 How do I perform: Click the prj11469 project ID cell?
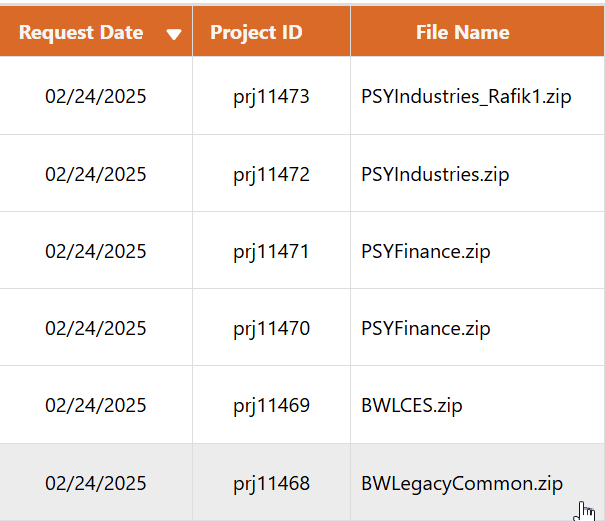(271, 406)
